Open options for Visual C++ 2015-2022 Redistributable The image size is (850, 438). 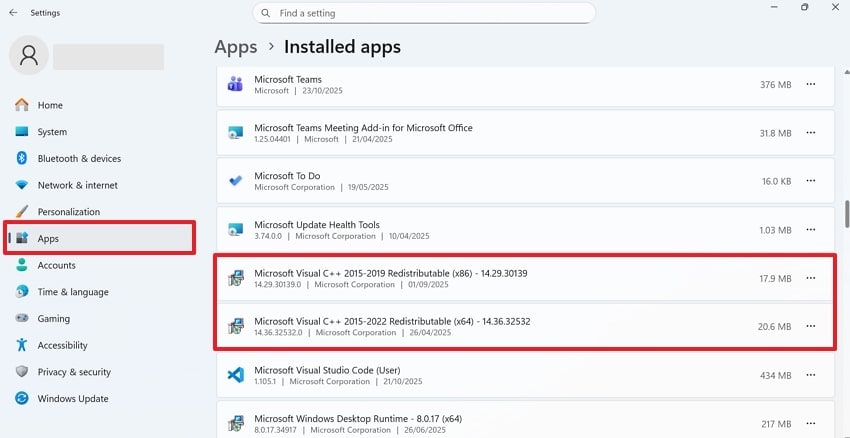coord(810,326)
